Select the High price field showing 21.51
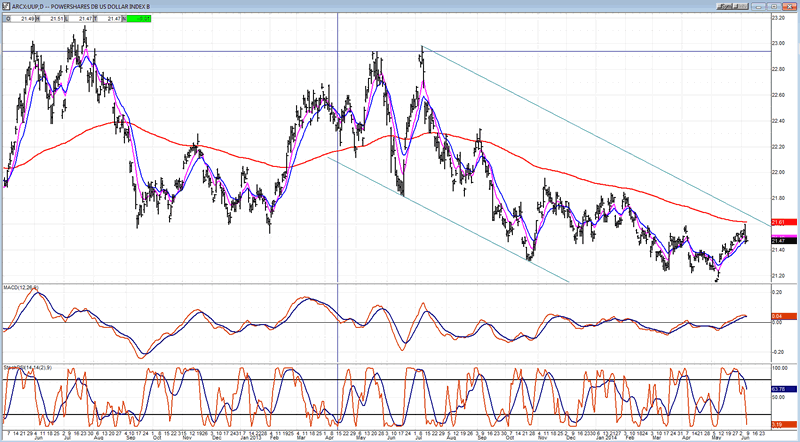 click(58, 16)
